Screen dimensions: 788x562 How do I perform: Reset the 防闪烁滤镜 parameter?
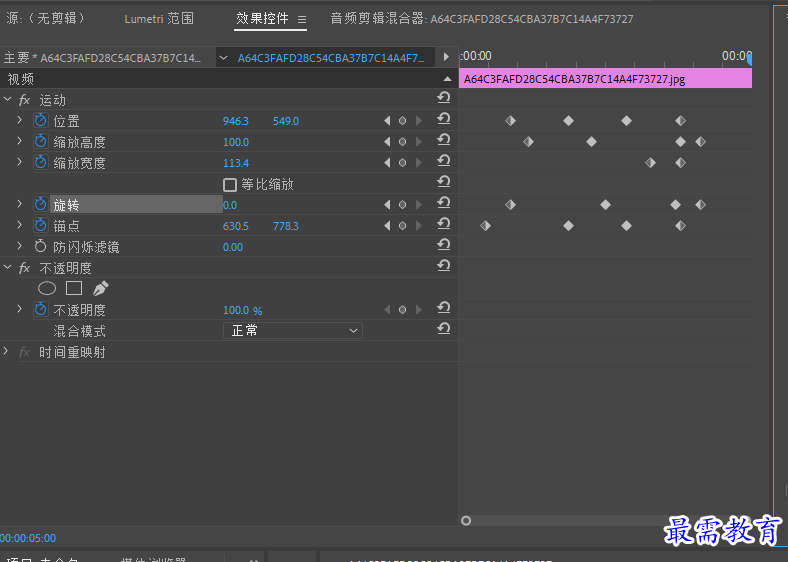click(443, 245)
